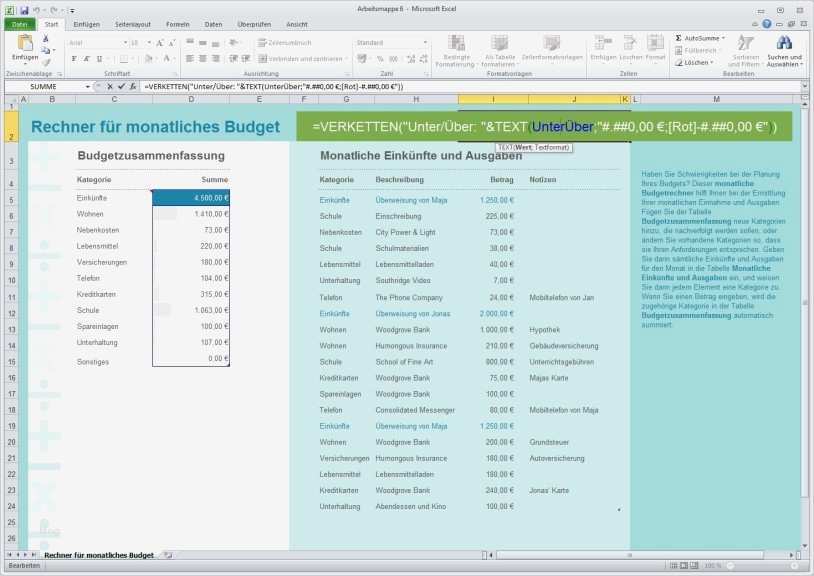Toggle Italic formatting button
The width and height of the screenshot is (814, 576).
point(87,59)
